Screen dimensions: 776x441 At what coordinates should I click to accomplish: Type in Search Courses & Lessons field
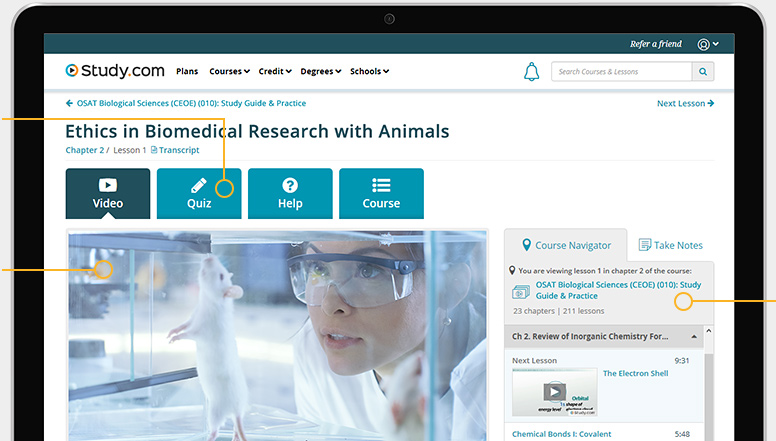click(x=621, y=72)
